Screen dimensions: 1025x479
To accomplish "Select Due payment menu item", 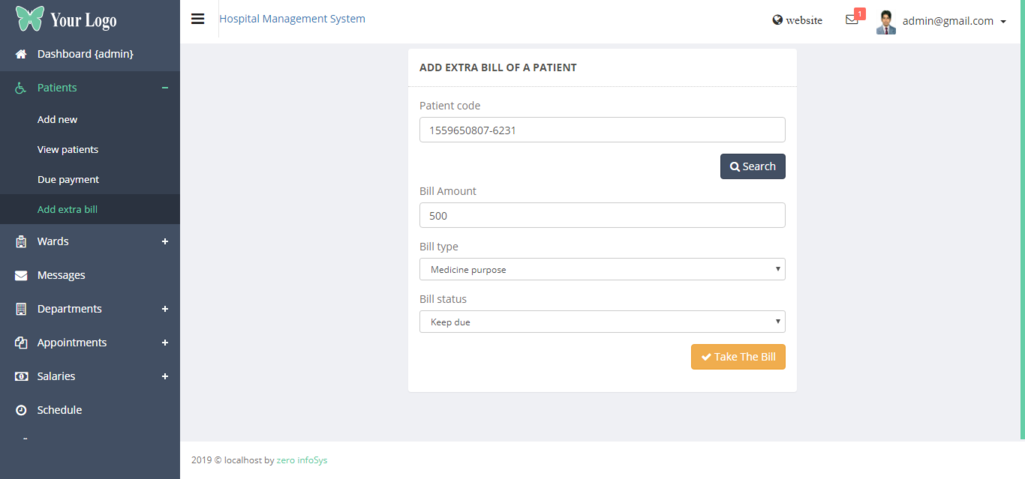I will (68, 179).
